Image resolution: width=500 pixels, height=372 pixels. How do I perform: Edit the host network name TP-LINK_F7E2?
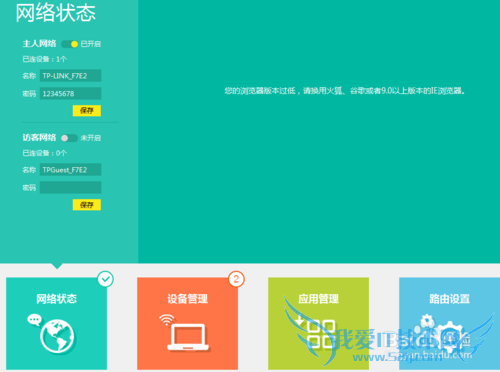pos(70,76)
